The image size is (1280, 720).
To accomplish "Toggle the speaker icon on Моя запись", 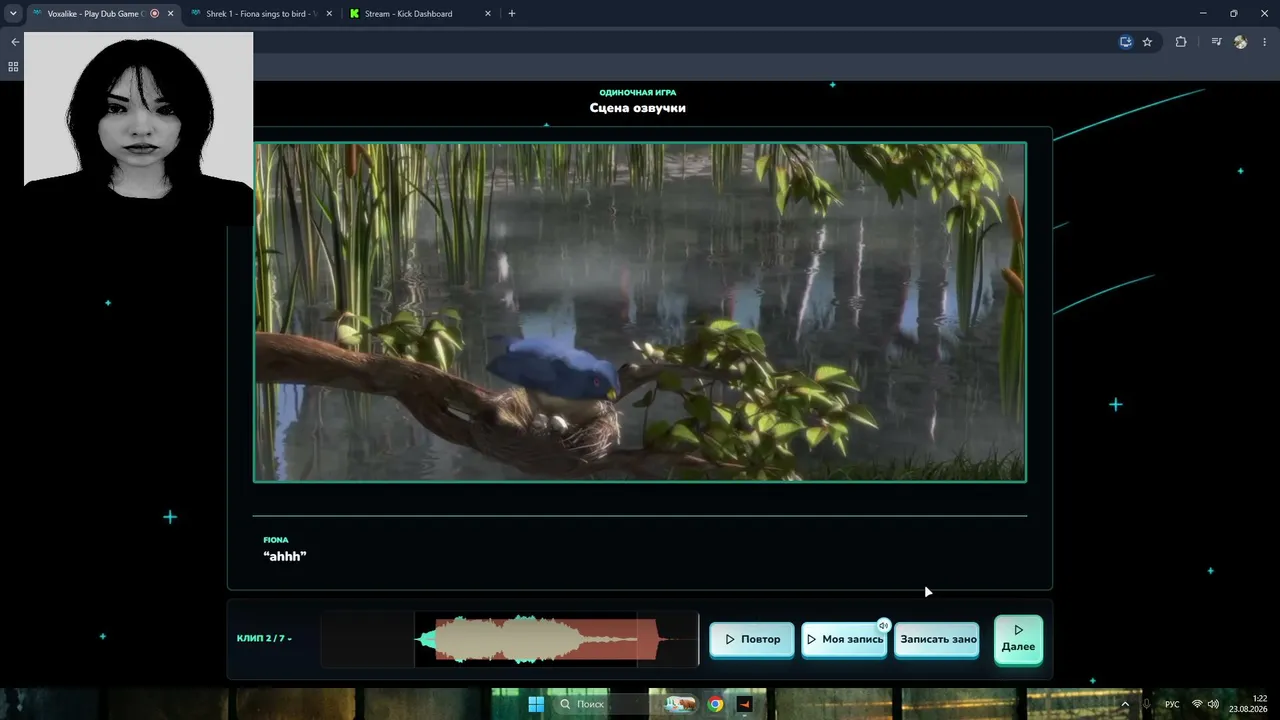I will (x=883, y=625).
